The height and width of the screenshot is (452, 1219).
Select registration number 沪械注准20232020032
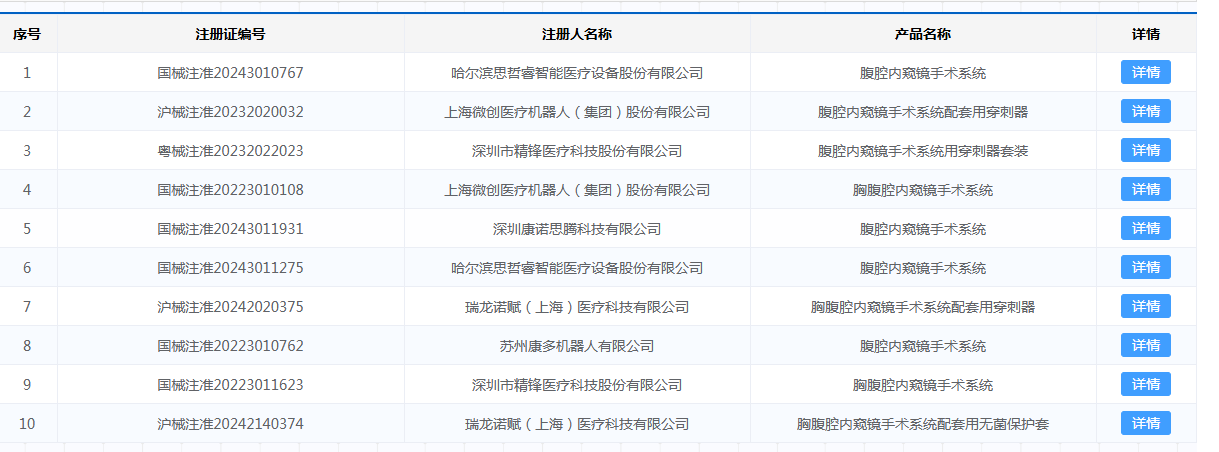pos(230,112)
